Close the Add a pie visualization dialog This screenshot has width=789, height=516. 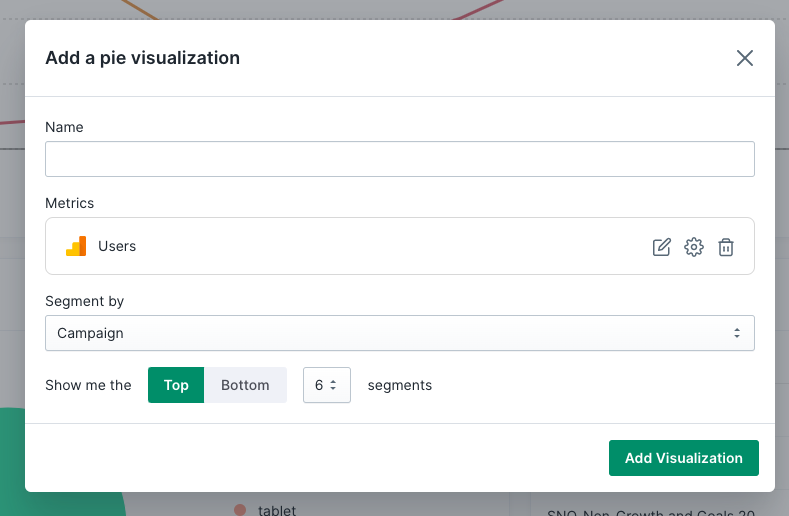tap(744, 58)
